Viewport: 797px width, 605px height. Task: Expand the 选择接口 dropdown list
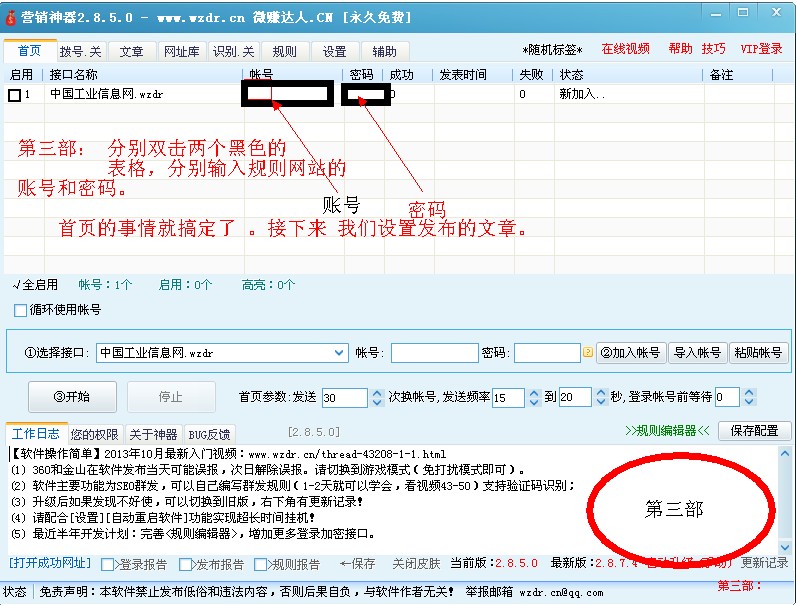(339, 353)
